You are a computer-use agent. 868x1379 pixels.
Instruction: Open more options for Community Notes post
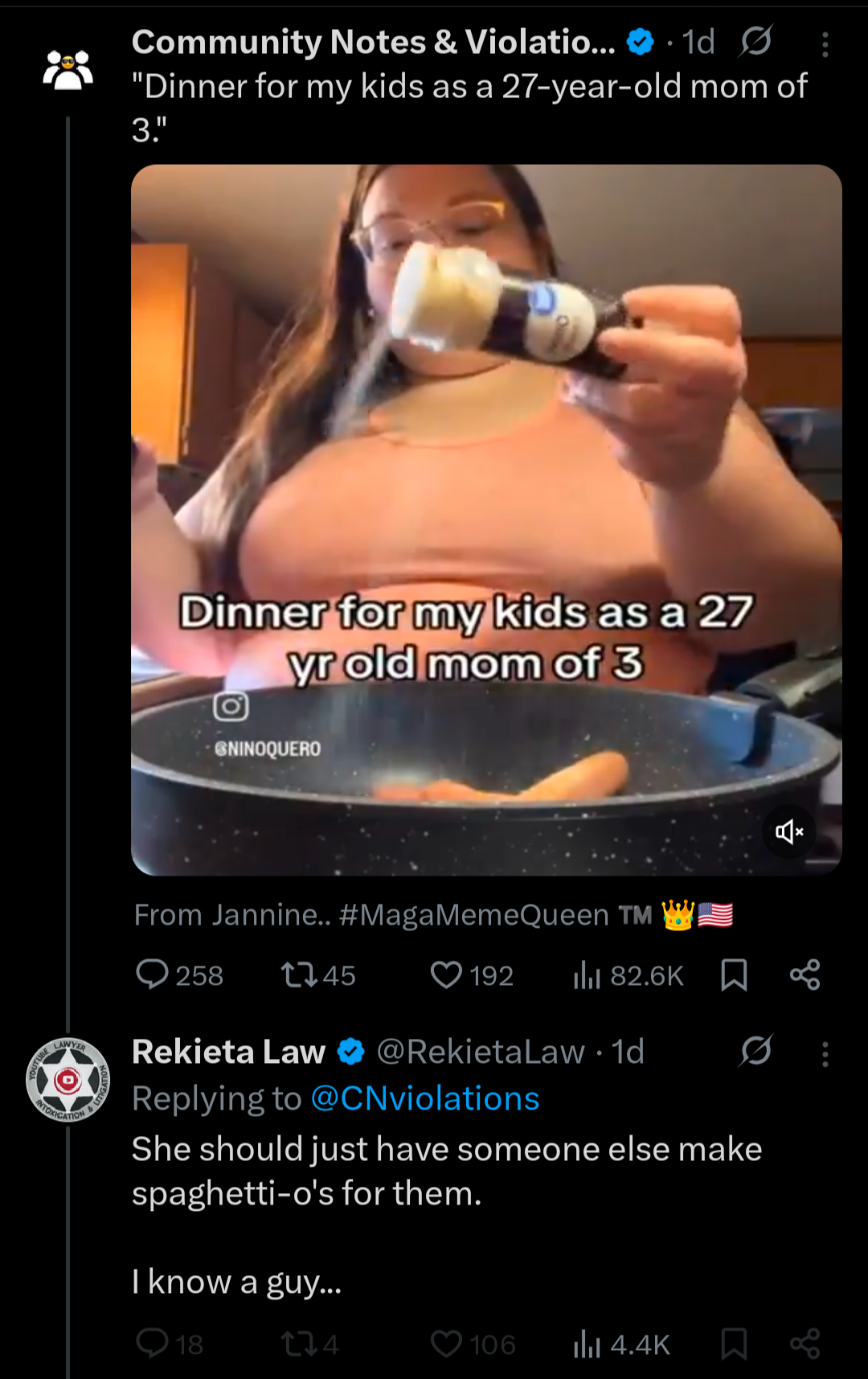coord(825,44)
